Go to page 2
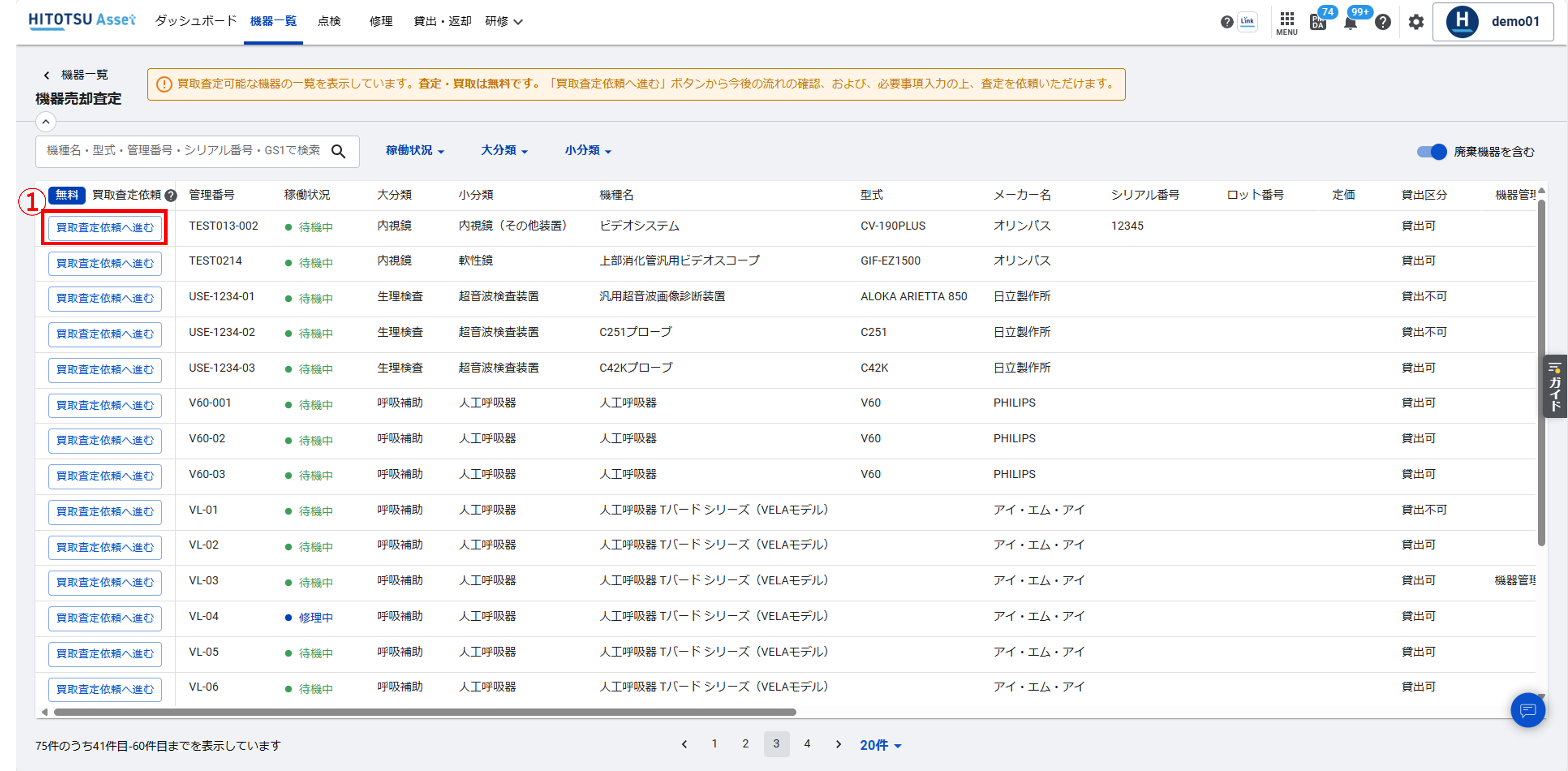Image resolution: width=1568 pixels, height=771 pixels. pos(745,743)
